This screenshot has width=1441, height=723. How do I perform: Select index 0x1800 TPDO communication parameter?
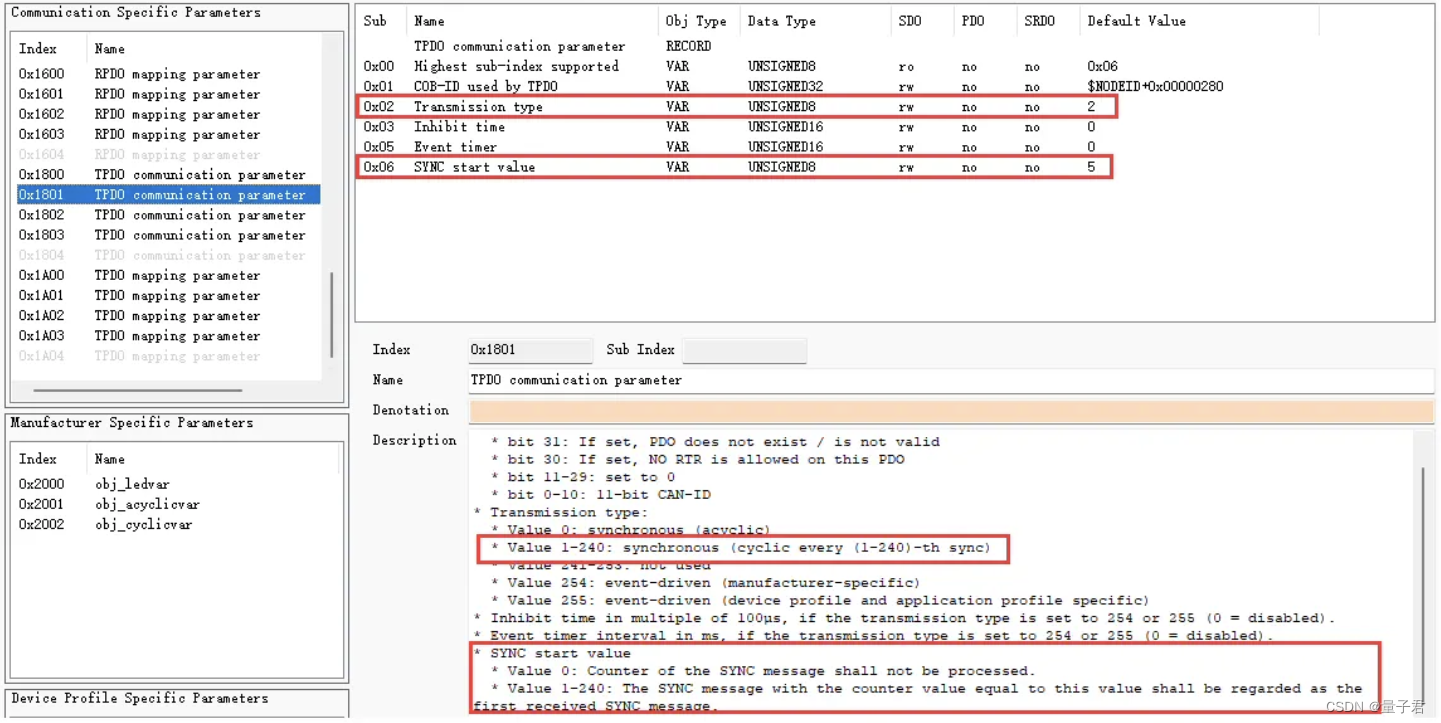168,174
